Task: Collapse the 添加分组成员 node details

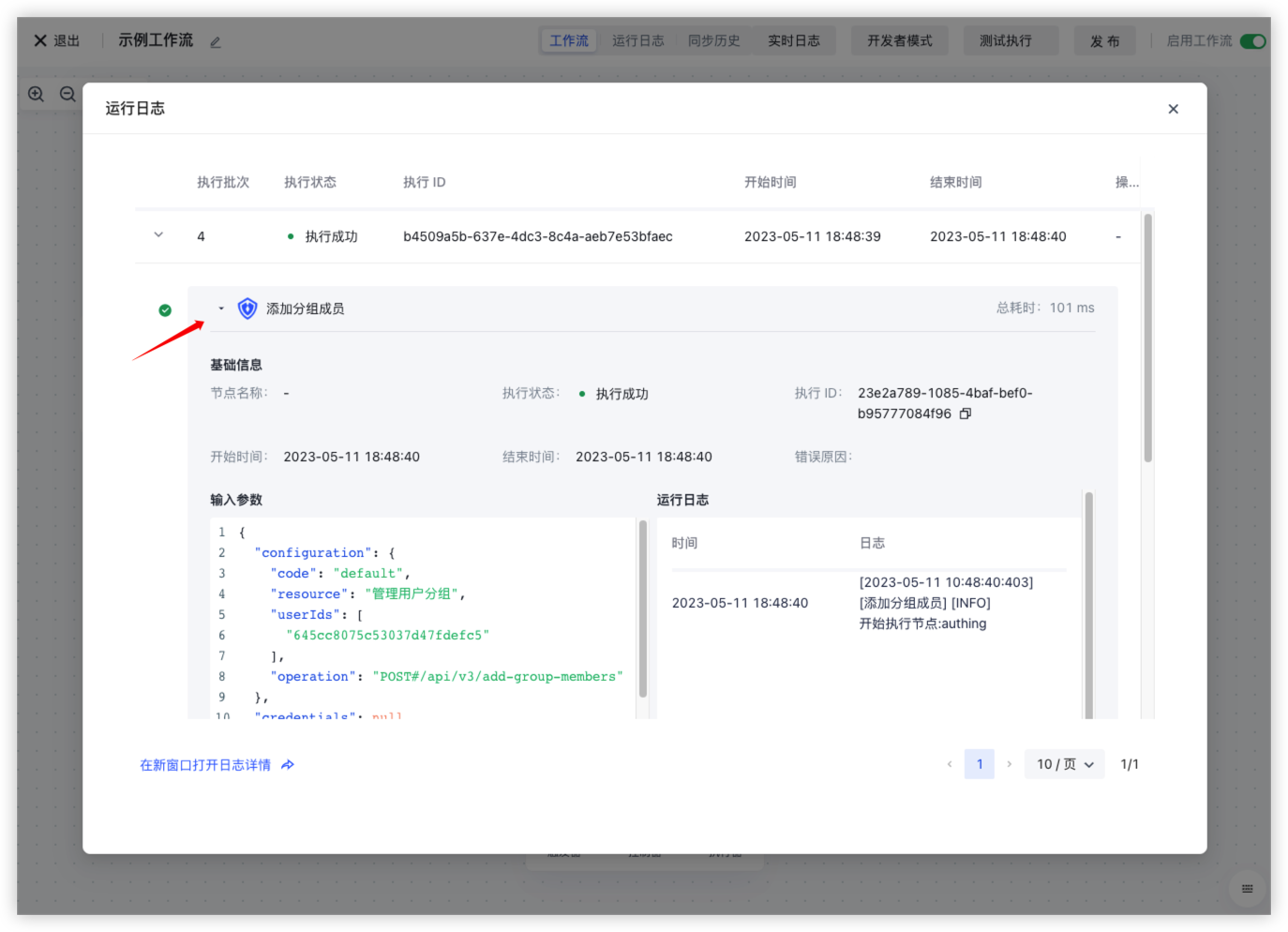Action: [221, 308]
